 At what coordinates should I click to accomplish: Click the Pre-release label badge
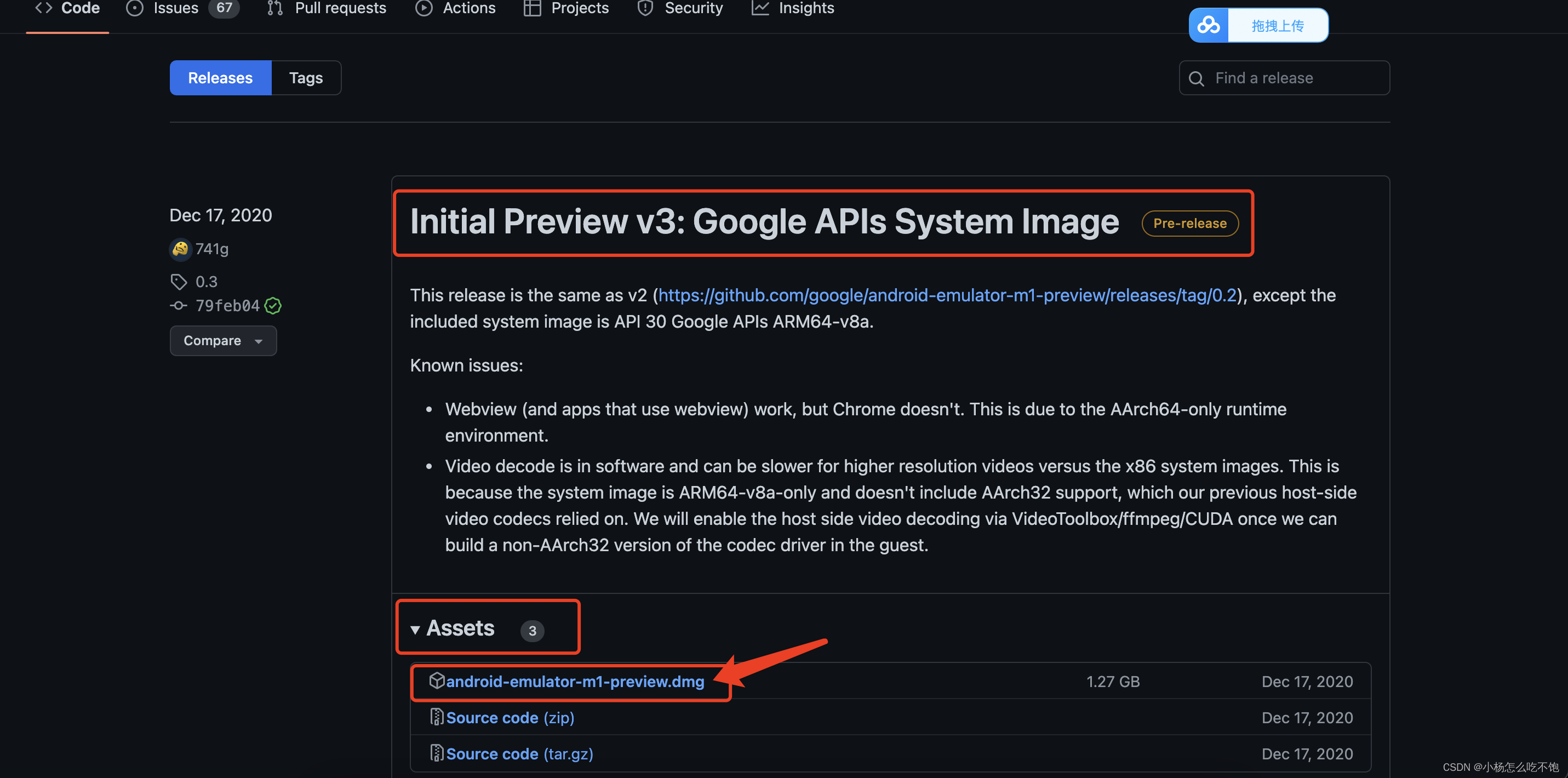tap(1189, 224)
